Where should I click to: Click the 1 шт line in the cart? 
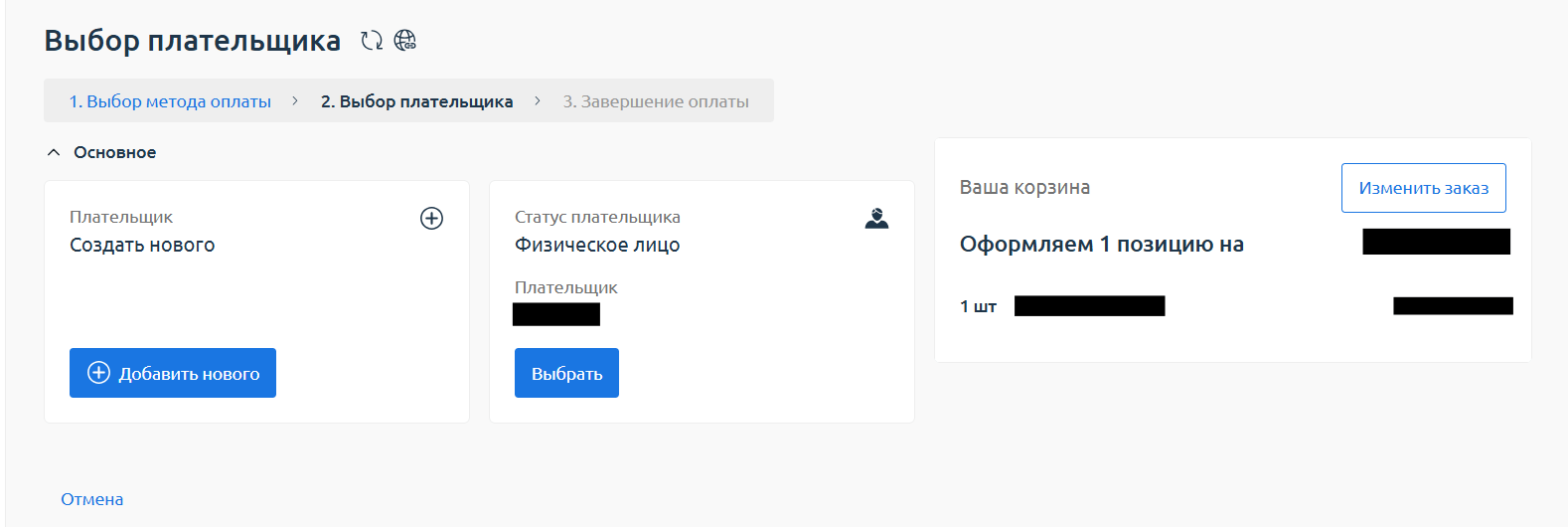click(978, 306)
